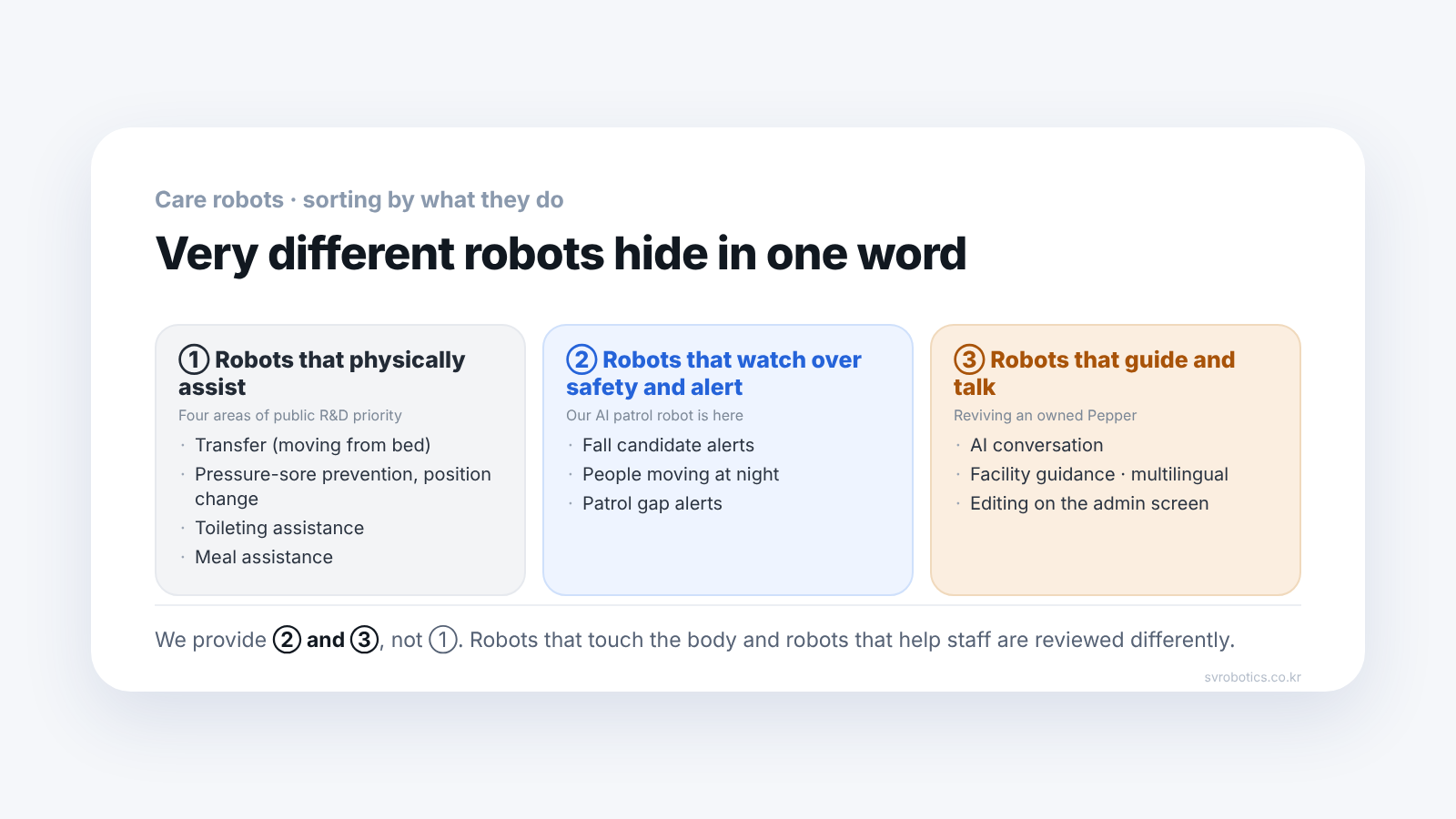Viewport: 1456px width, 819px height.
Task: Click the heading 'Robots that watch over safety and alert'
Action: 713,373
